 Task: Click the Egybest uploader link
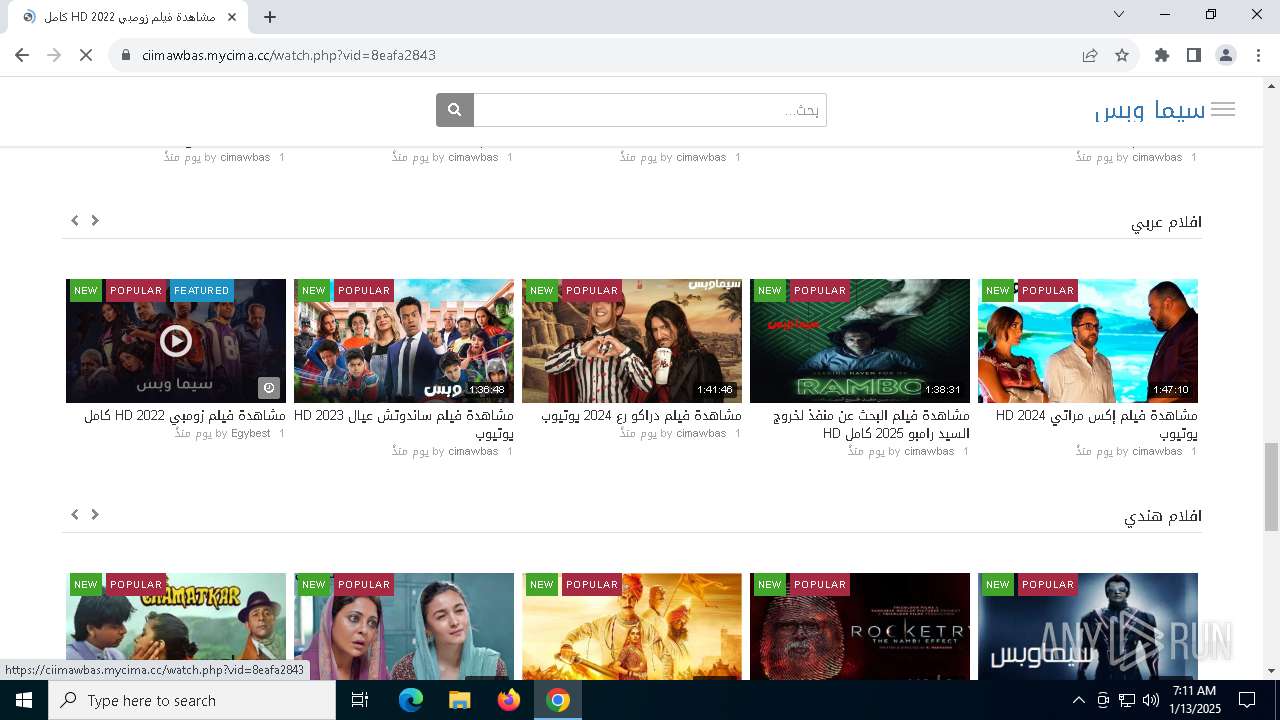251,433
